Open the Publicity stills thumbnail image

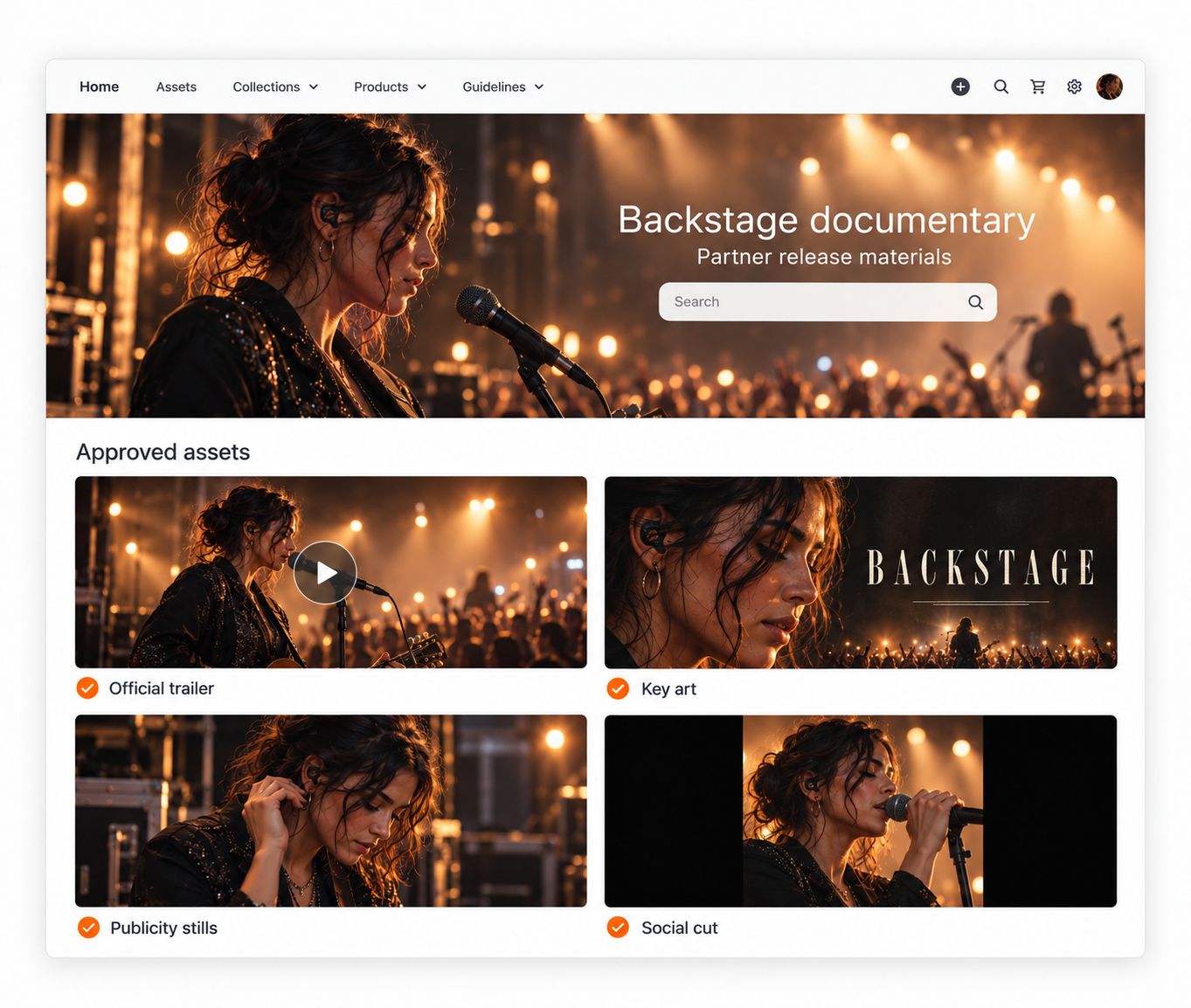(x=331, y=811)
